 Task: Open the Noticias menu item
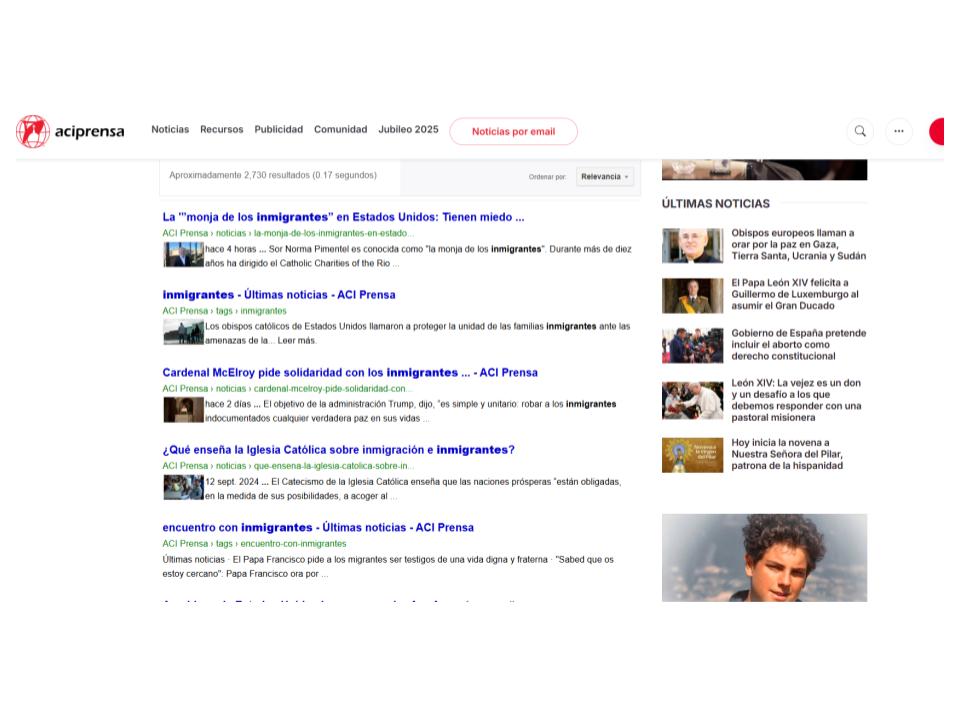tap(170, 130)
